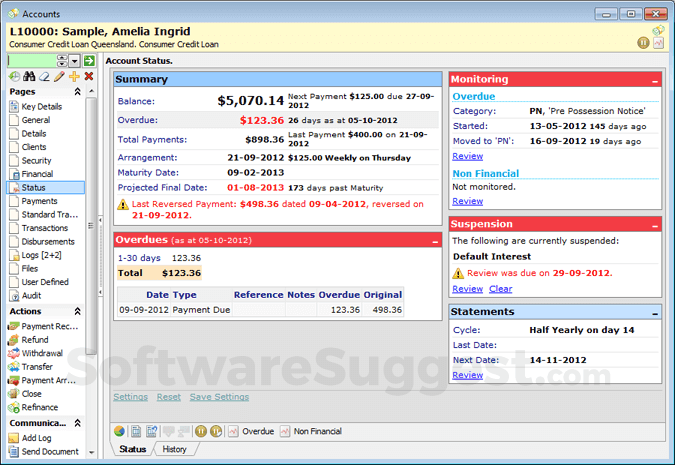The width and height of the screenshot is (675, 465).
Task: Click the pie chart icon in bottom toolbar
Action: pos(119,431)
